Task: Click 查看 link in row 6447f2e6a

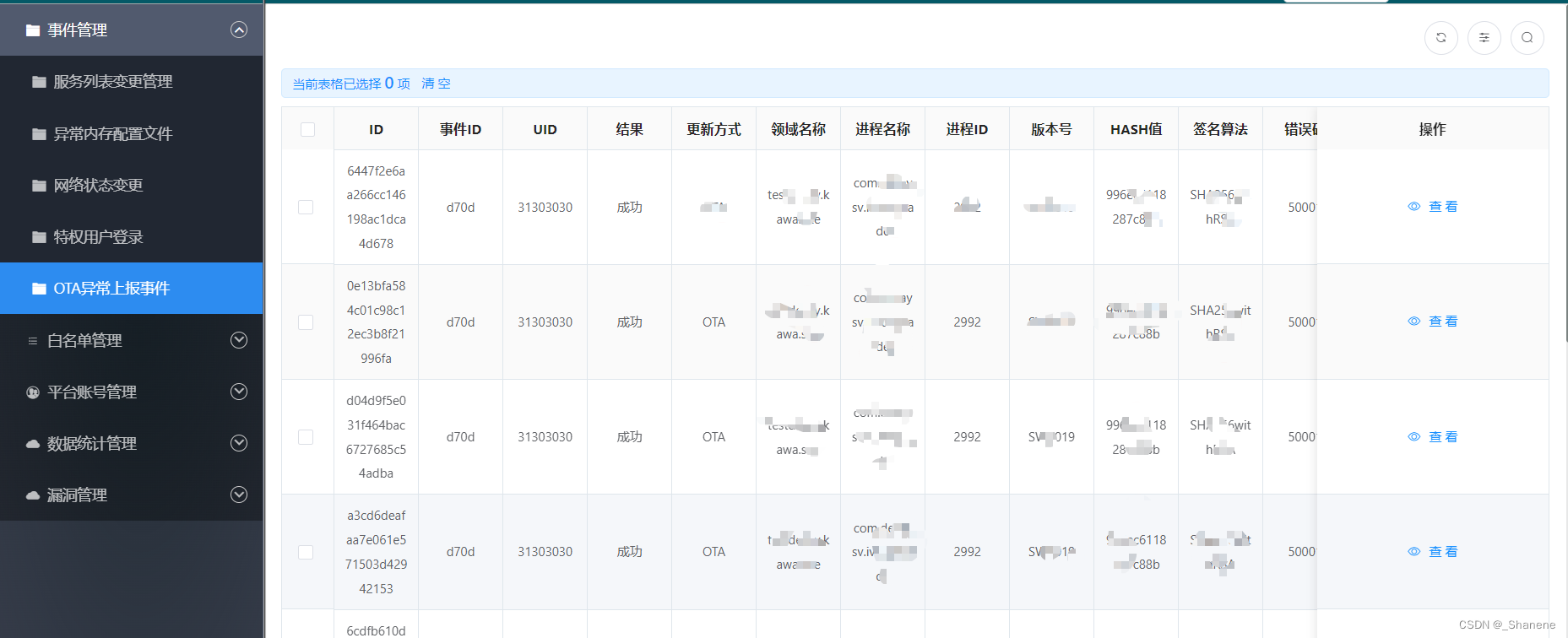Action: pyautogui.click(x=1443, y=207)
